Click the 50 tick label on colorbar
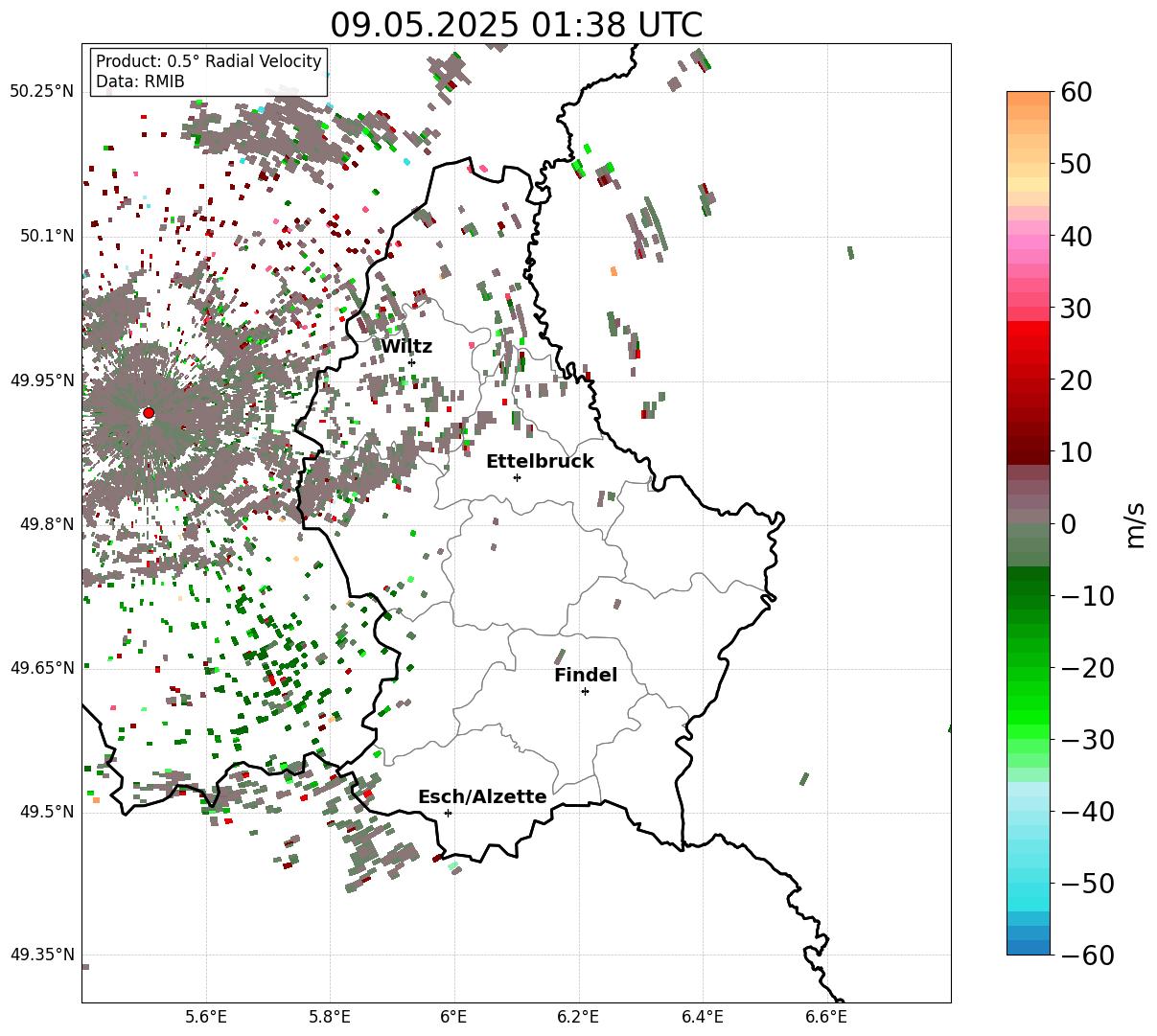This screenshot has width=1157, height=1036. click(1076, 165)
